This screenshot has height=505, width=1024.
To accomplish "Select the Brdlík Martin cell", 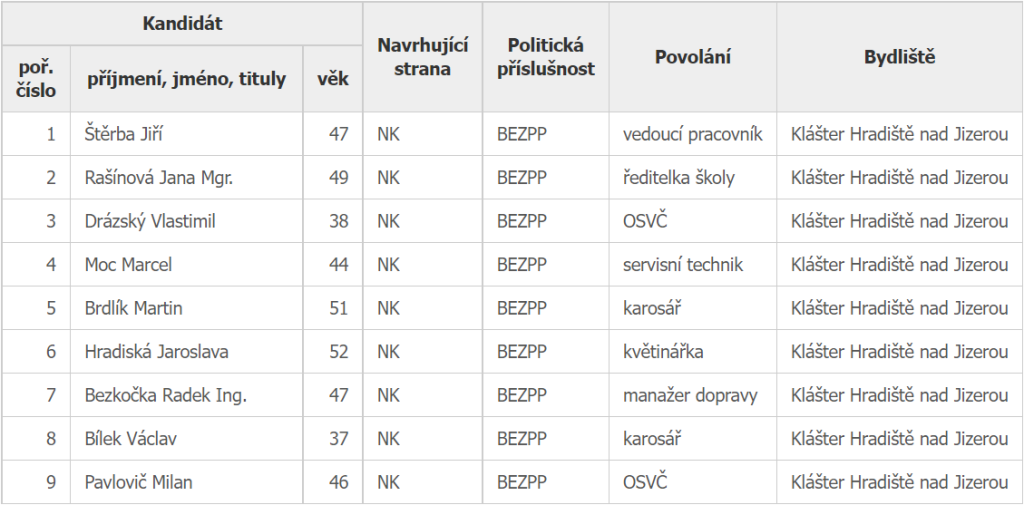I will click(x=134, y=308).
